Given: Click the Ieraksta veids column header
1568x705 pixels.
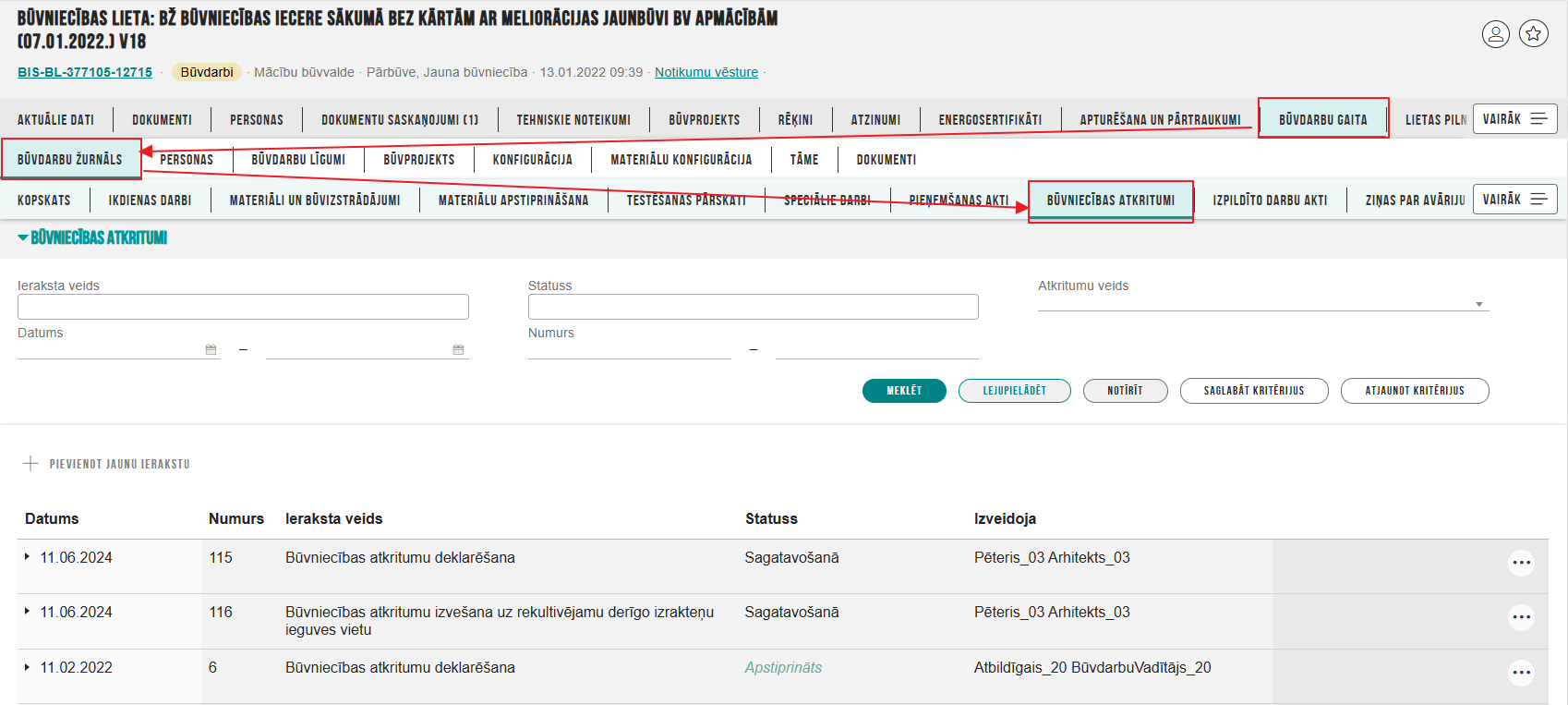Looking at the screenshot, I should tap(333, 518).
